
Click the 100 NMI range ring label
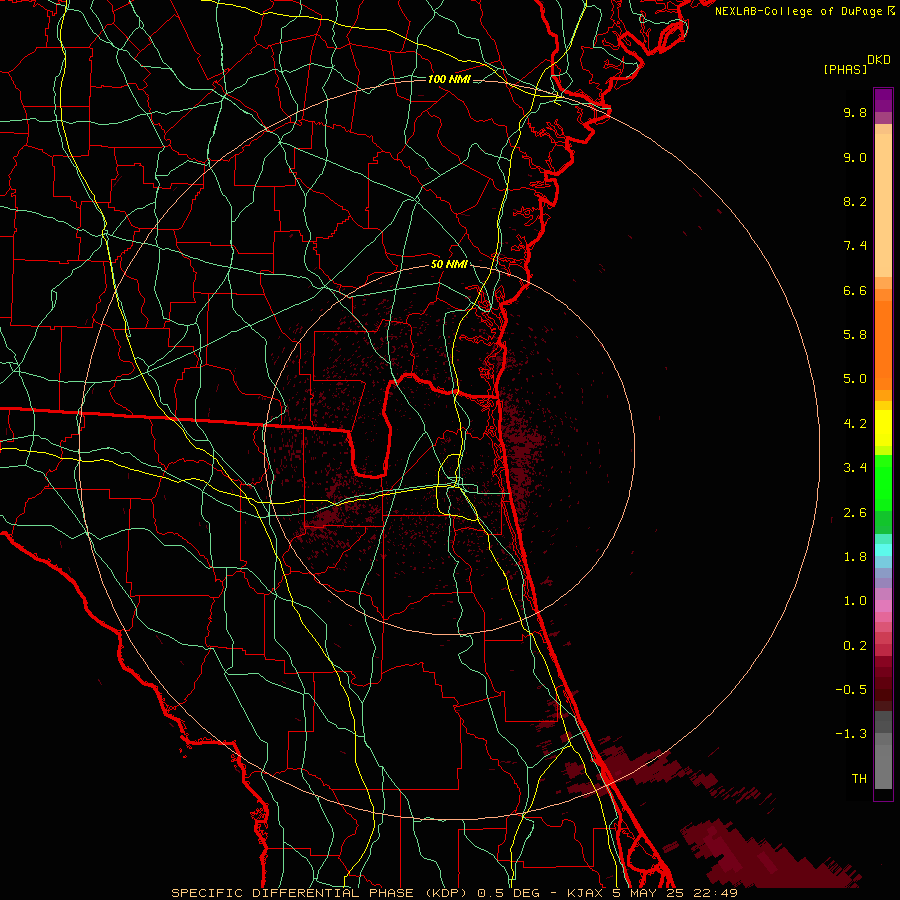click(449, 79)
